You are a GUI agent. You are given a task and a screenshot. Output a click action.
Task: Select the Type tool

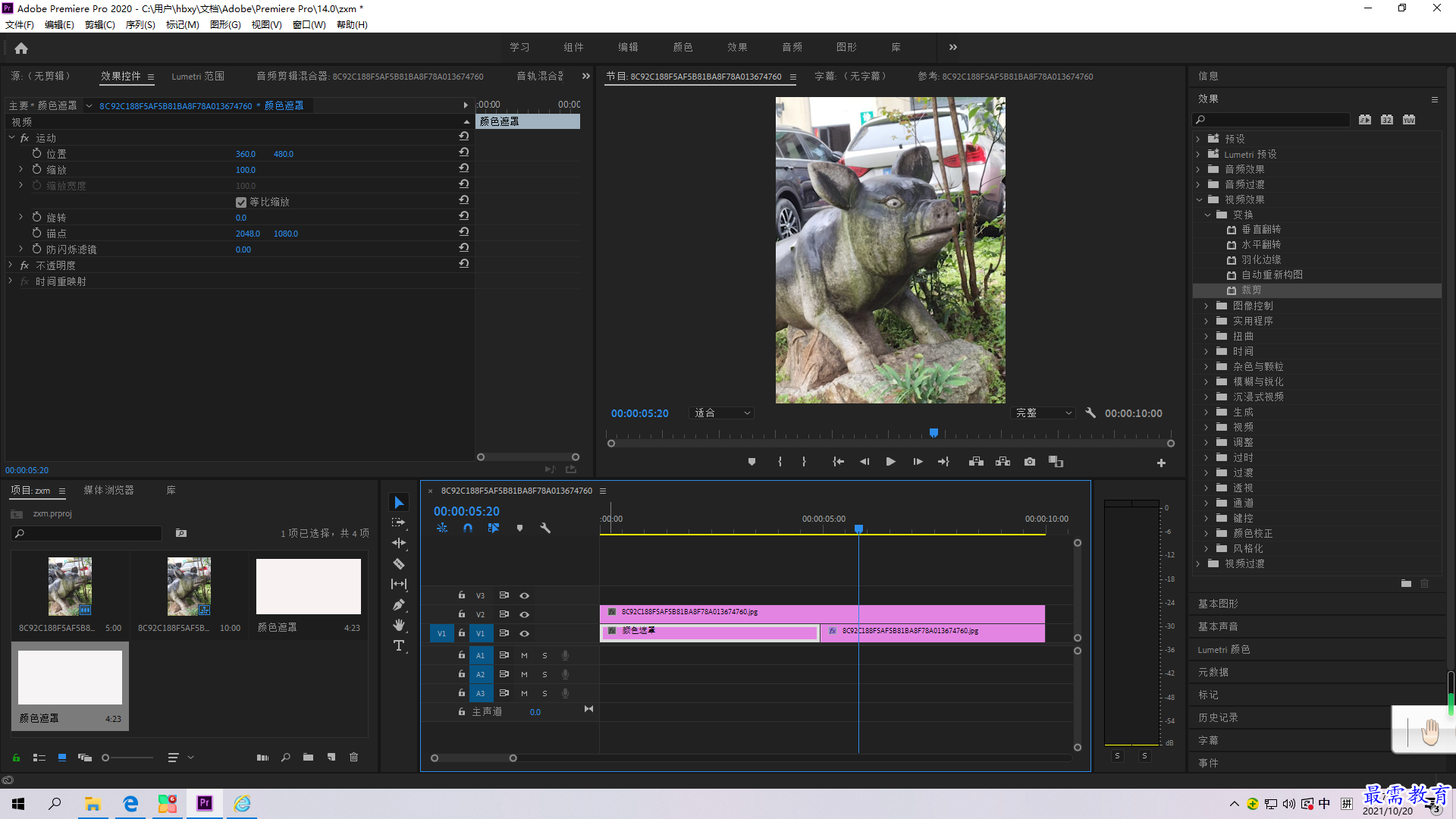coord(399,645)
